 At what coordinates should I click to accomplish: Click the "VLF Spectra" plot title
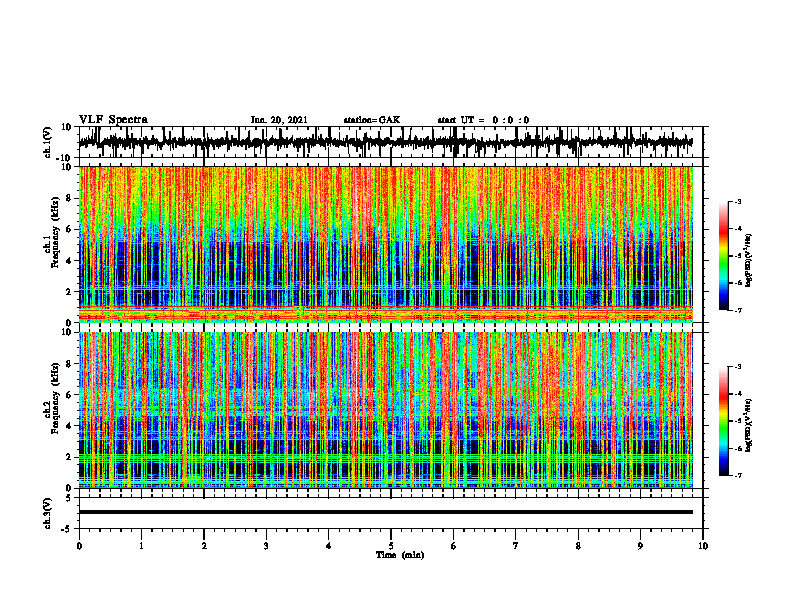tap(113, 120)
